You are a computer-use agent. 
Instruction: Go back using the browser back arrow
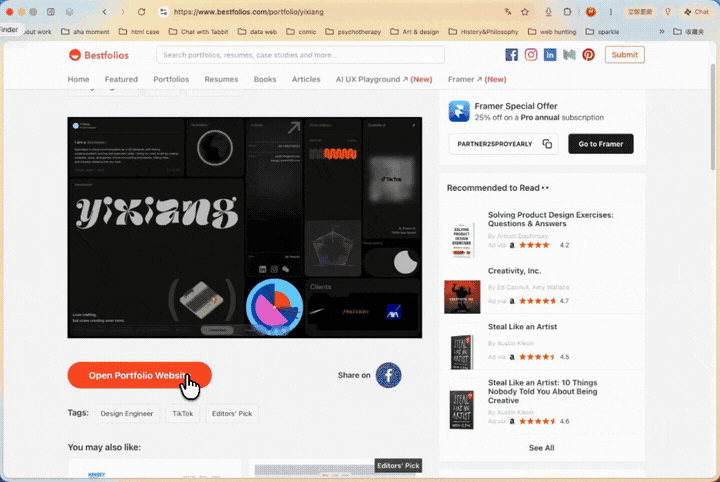[105, 12]
